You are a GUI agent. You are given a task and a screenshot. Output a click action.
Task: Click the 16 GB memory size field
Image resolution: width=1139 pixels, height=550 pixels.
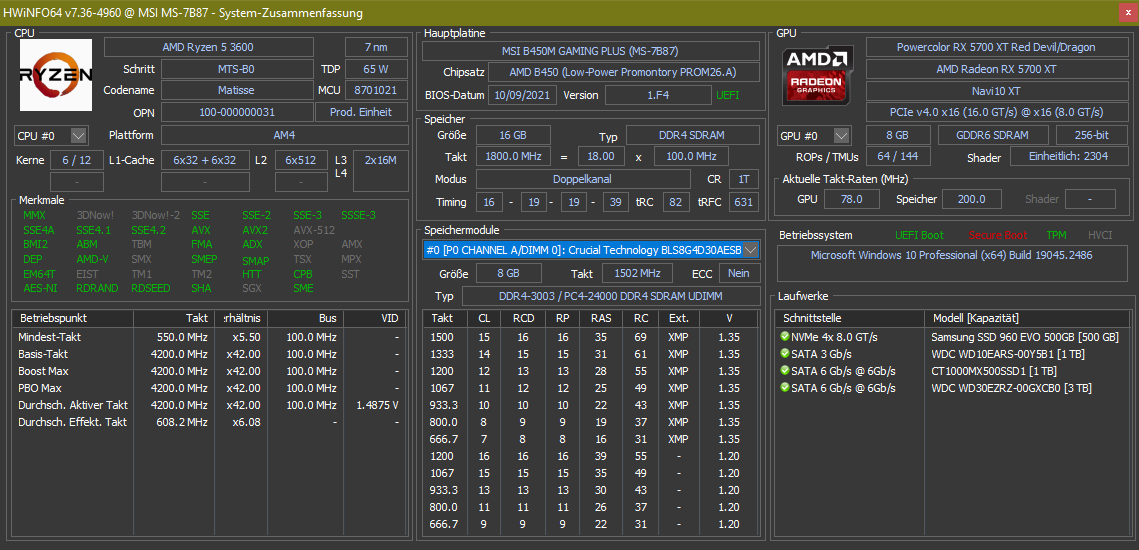pos(513,135)
